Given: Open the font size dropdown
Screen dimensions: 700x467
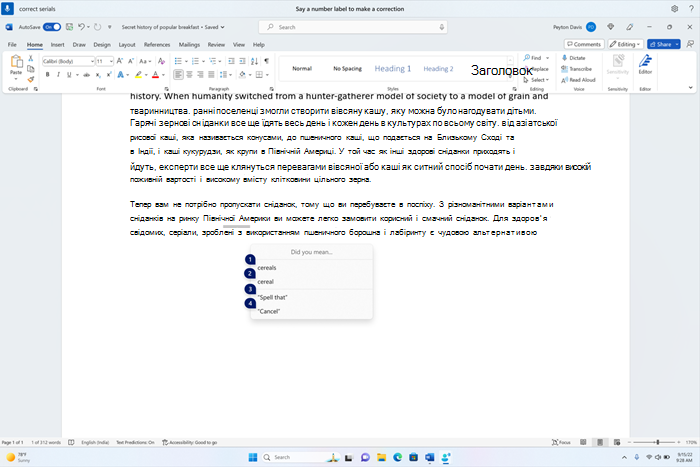Looking at the screenshot, I should pyautogui.click(x=111, y=61).
